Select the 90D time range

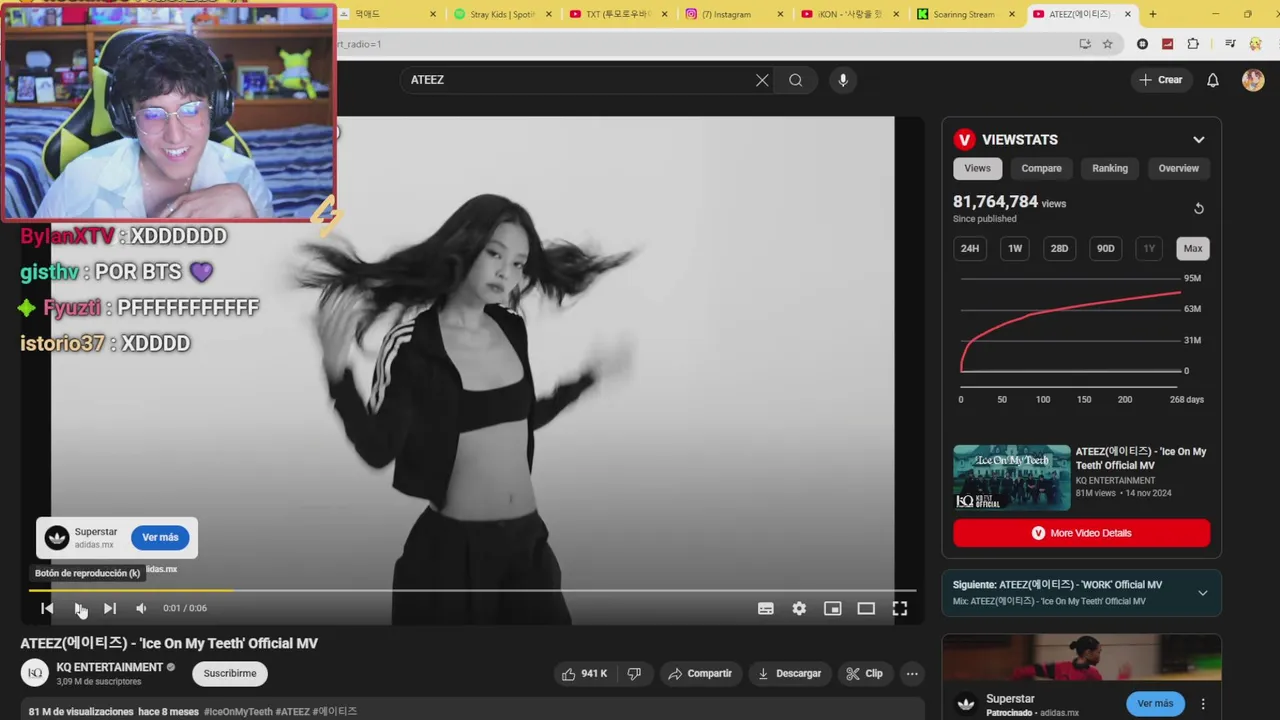pos(1105,248)
